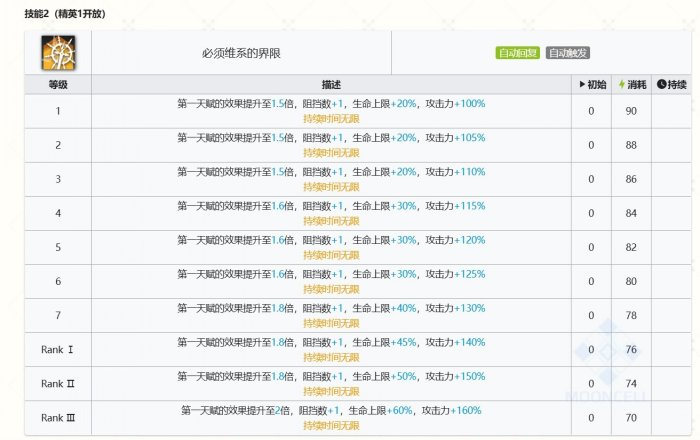
Task: Select the level 4 row label
Action: click(58, 213)
